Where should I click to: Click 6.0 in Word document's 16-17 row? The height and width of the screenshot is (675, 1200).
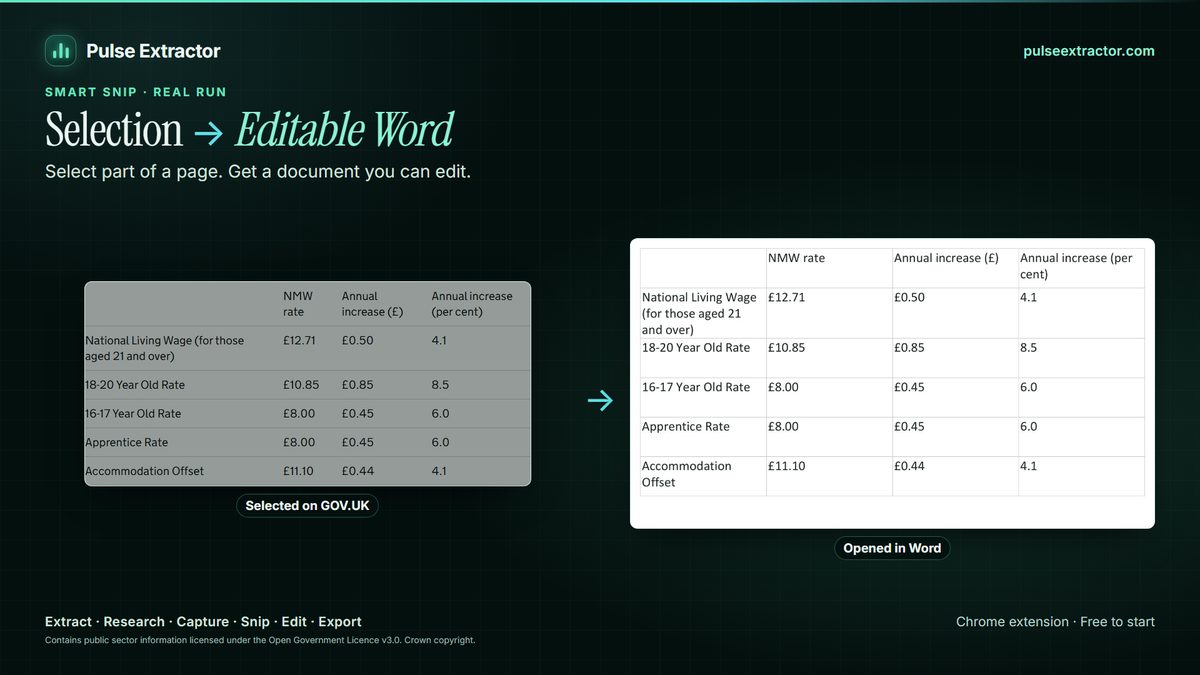click(x=1029, y=387)
